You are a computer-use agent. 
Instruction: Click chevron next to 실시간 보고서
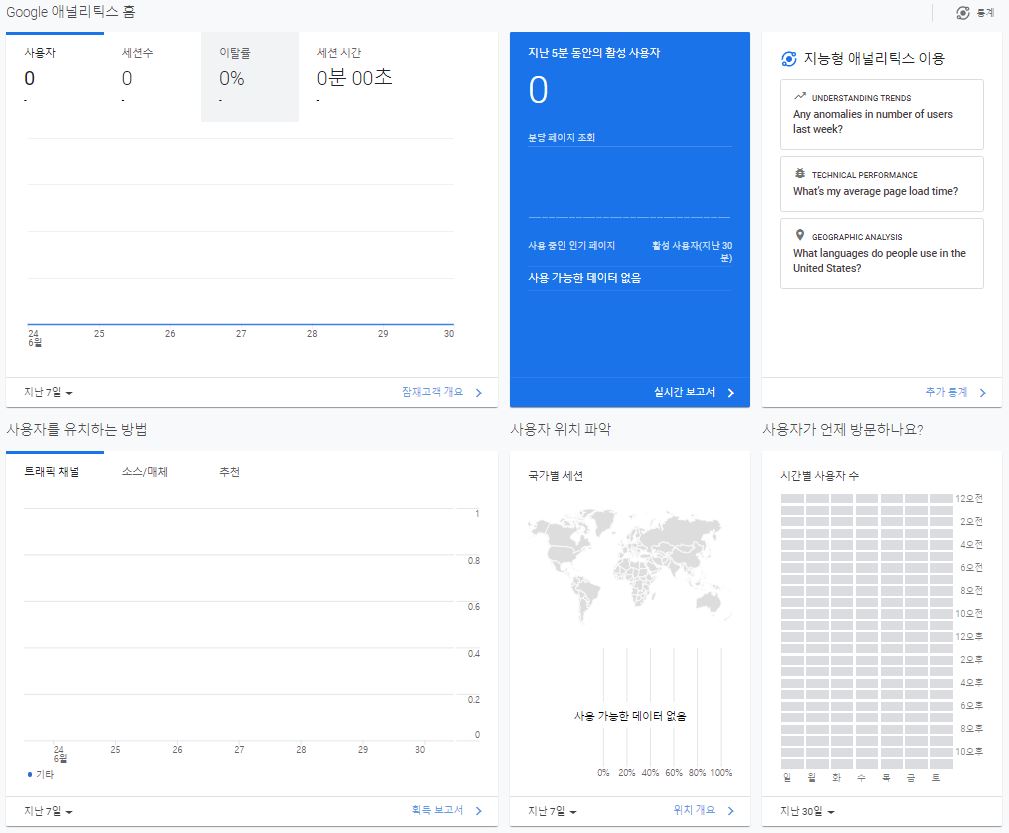pos(730,393)
